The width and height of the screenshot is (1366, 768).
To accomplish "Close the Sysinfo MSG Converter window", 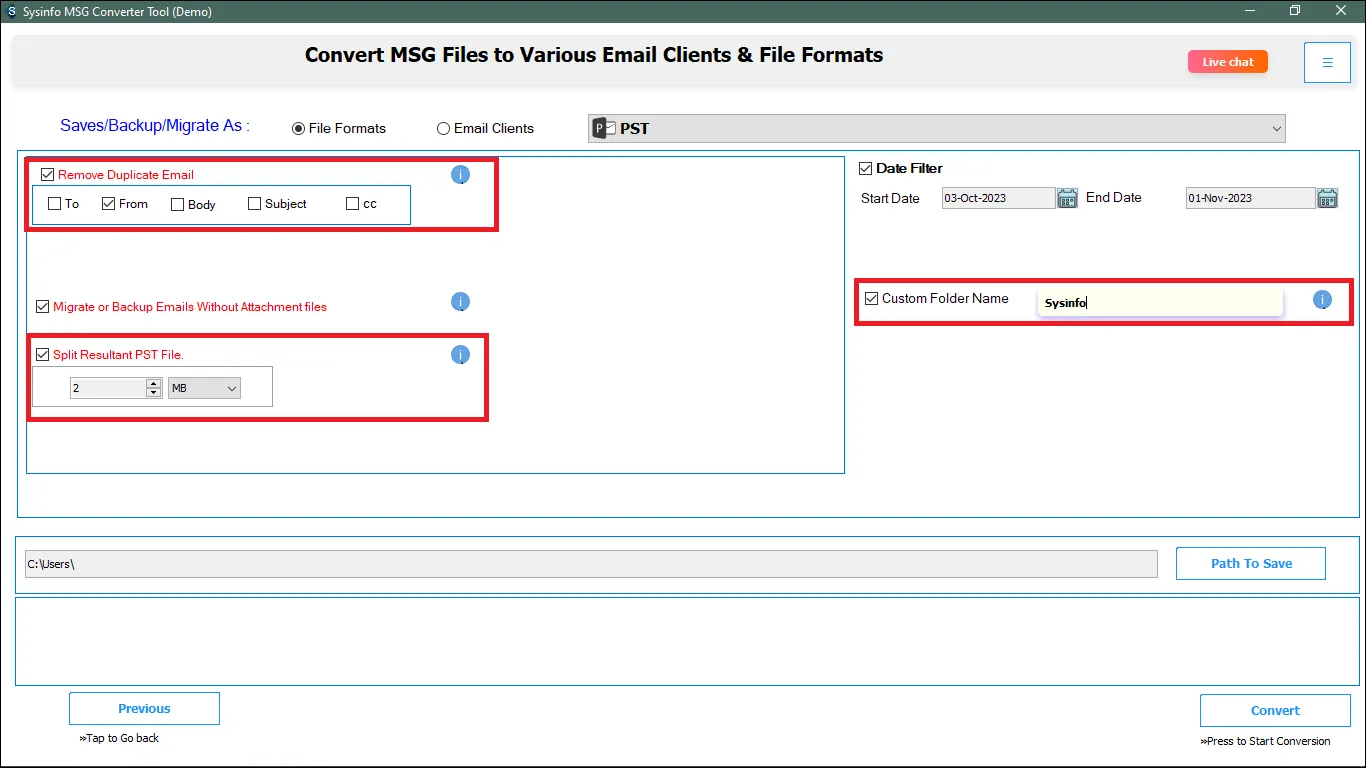I will [1341, 11].
